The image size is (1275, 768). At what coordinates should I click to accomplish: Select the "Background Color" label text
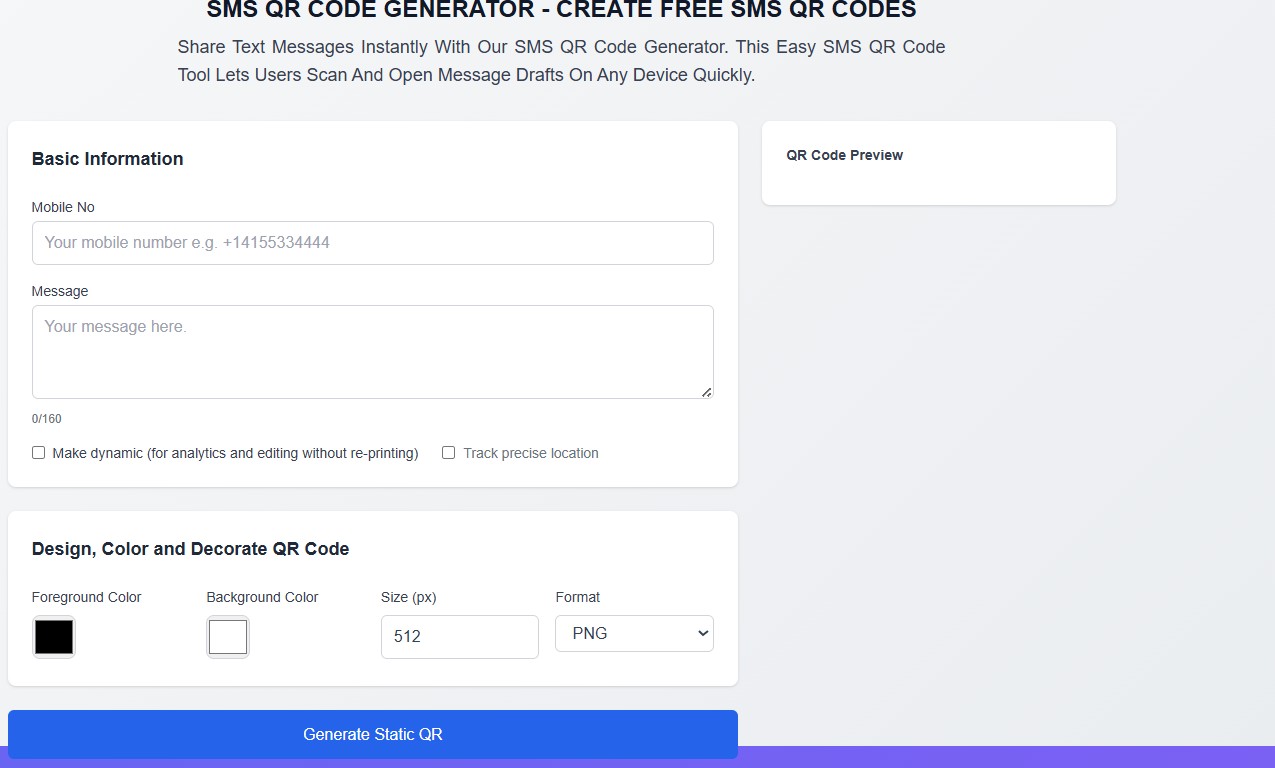(x=262, y=597)
